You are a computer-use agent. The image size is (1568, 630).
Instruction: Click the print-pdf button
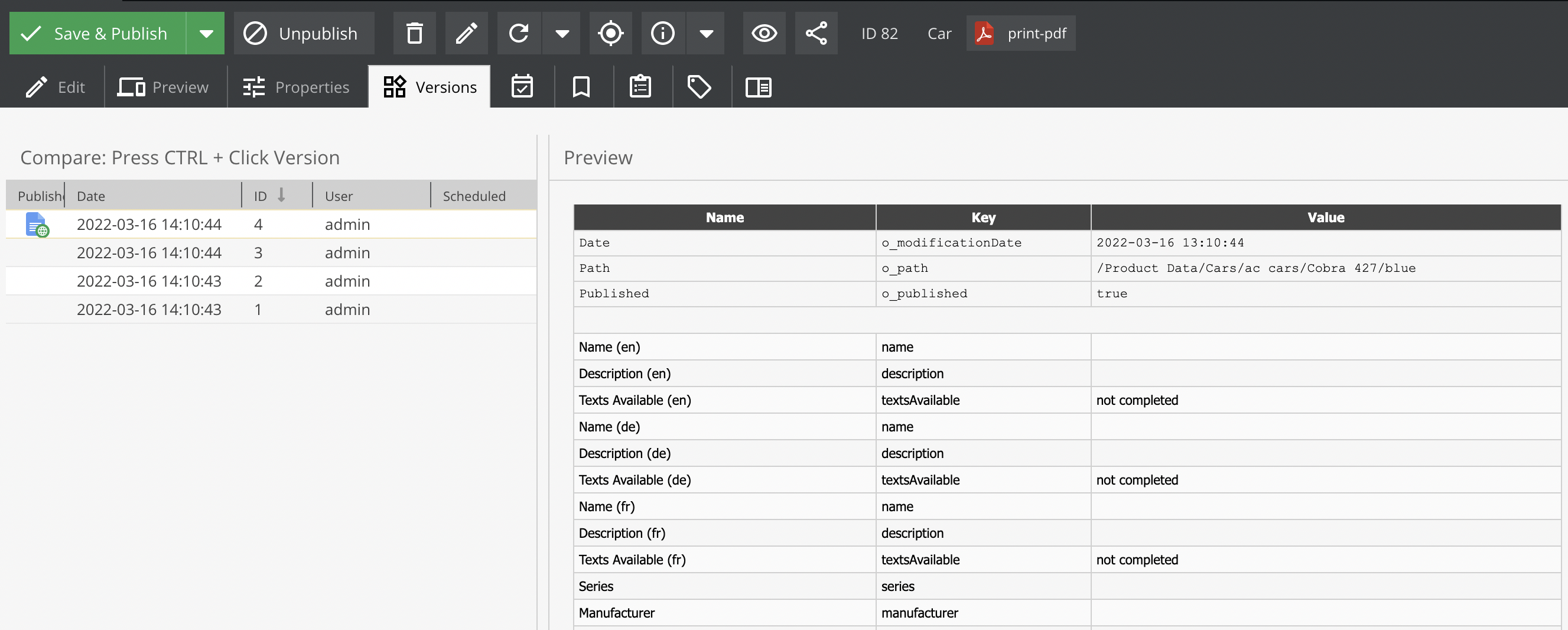pyautogui.click(x=1021, y=34)
